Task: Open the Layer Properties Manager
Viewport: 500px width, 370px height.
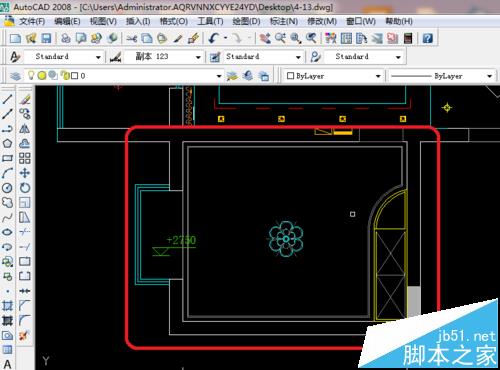Action: [x=15, y=76]
